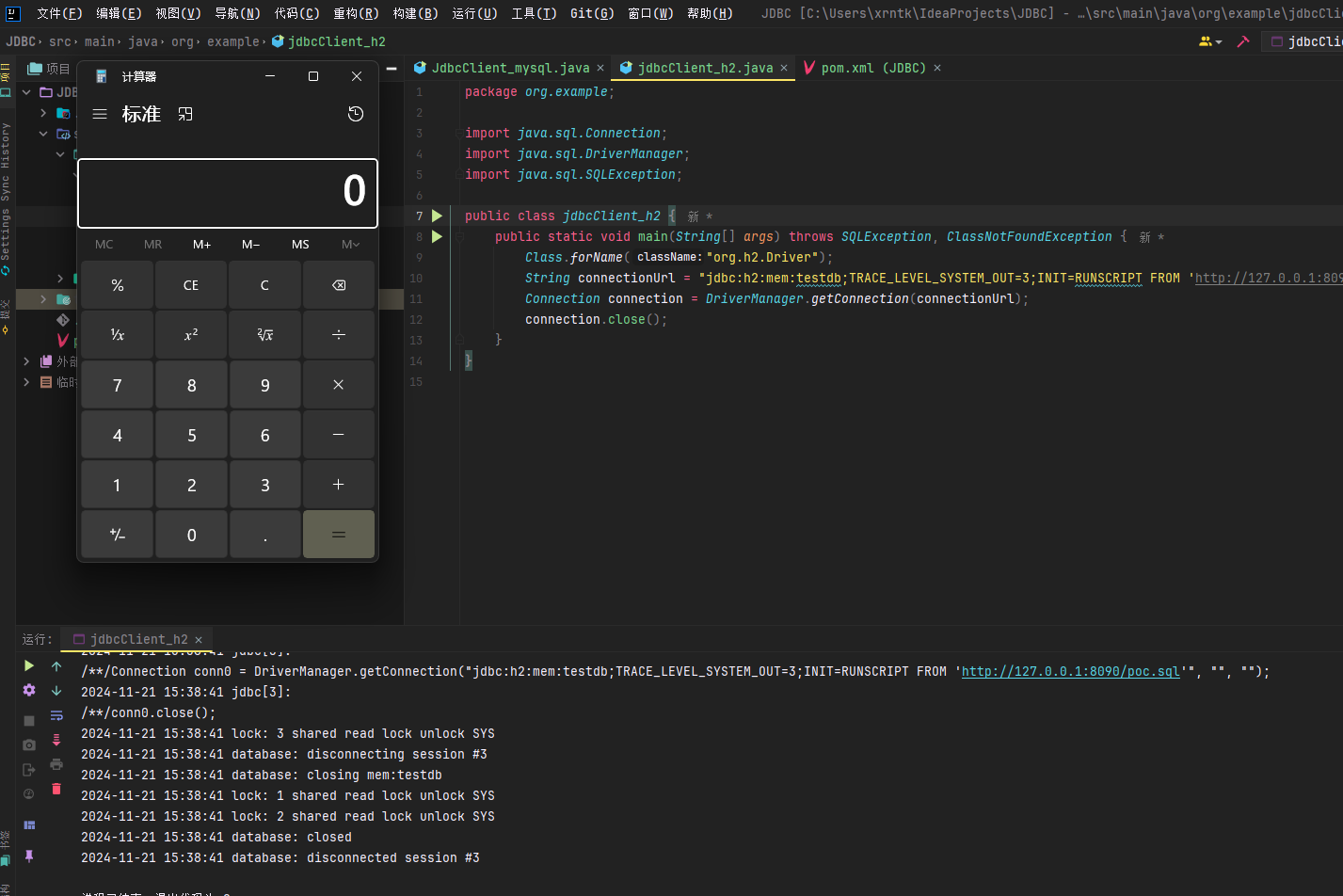This screenshot has width=1343, height=896.
Task: Switch to pom.xml (JDBC) tab
Action: (x=872, y=68)
